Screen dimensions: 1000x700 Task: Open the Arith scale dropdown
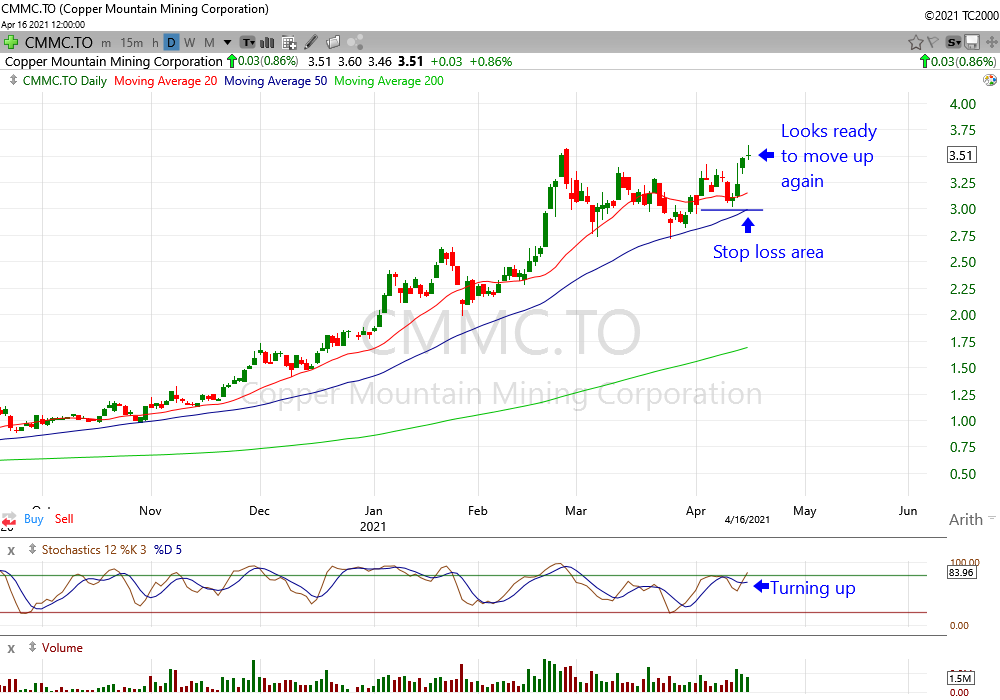[x=972, y=520]
